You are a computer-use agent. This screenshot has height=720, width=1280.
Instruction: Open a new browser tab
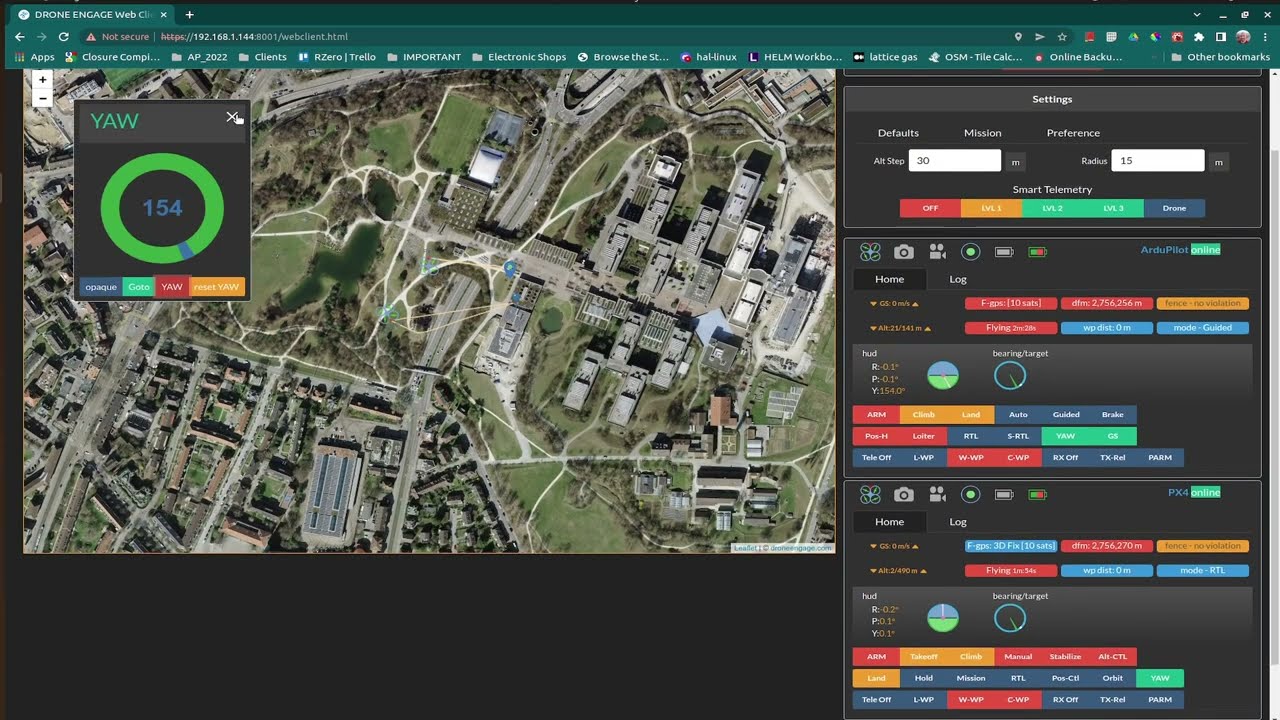pyautogui.click(x=189, y=15)
